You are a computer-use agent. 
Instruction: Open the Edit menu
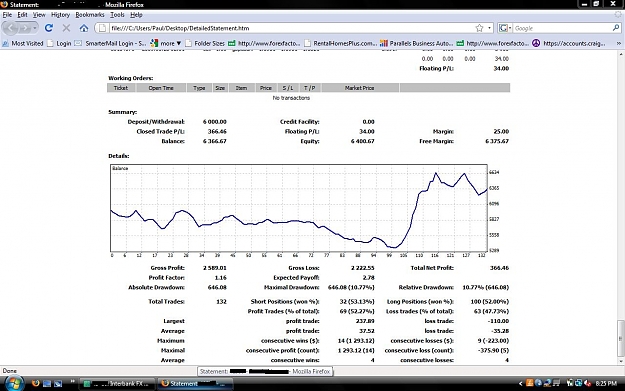(x=22, y=15)
